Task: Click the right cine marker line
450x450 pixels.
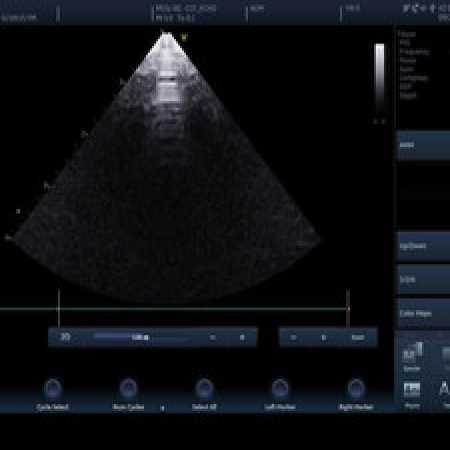Action: click(x=348, y=308)
